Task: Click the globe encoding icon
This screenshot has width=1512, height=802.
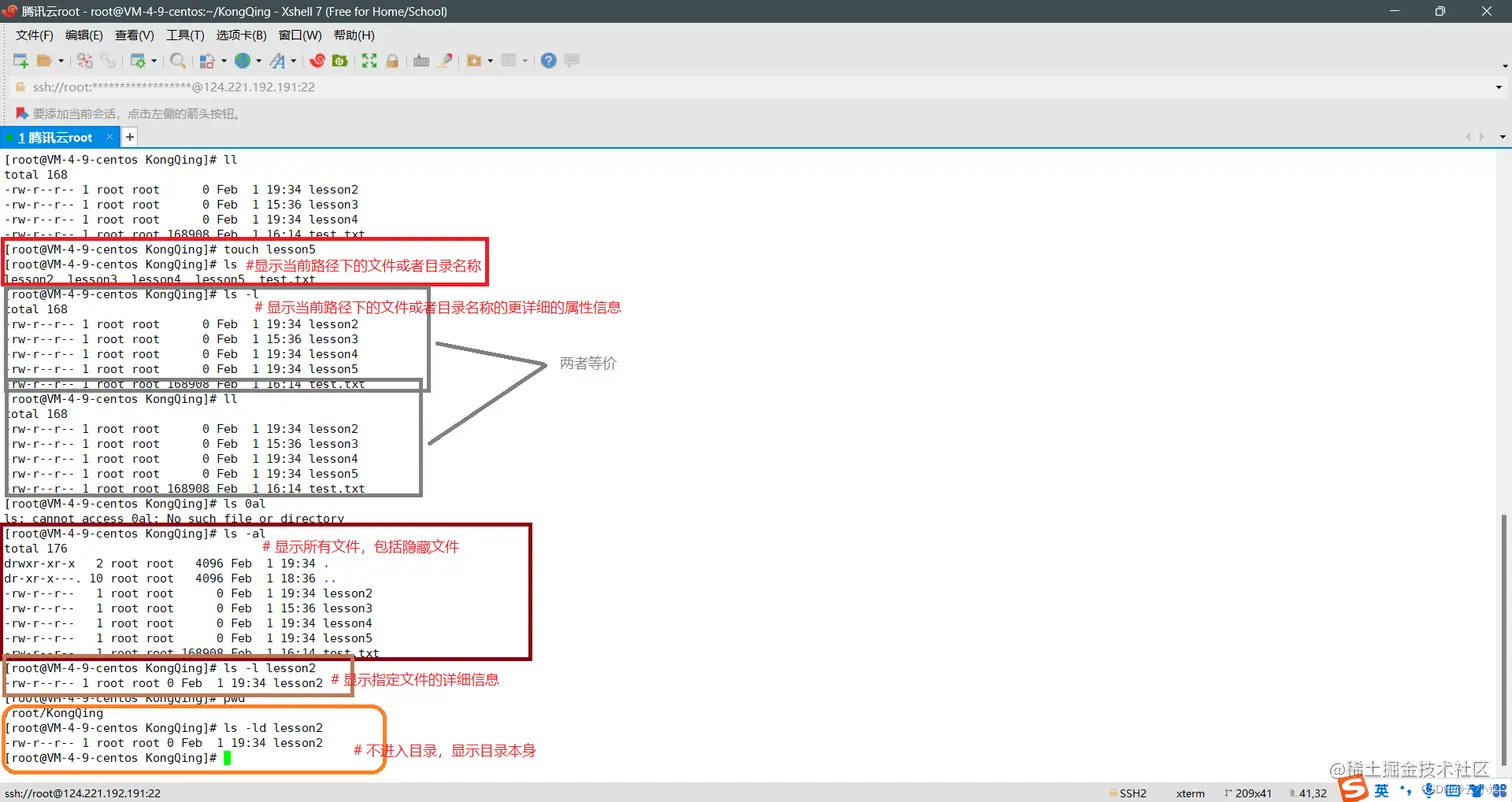Action: click(x=242, y=61)
